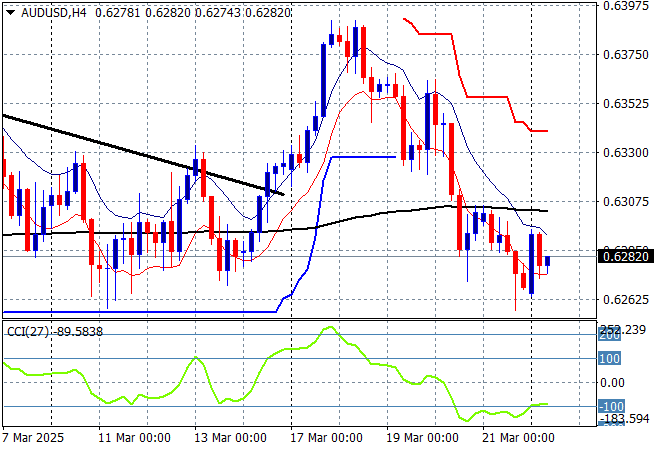The width and height of the screenshot is (660, 450).
Task: Click the 21 Mar 00:00 date label
Action: click(x=518, y=438)
